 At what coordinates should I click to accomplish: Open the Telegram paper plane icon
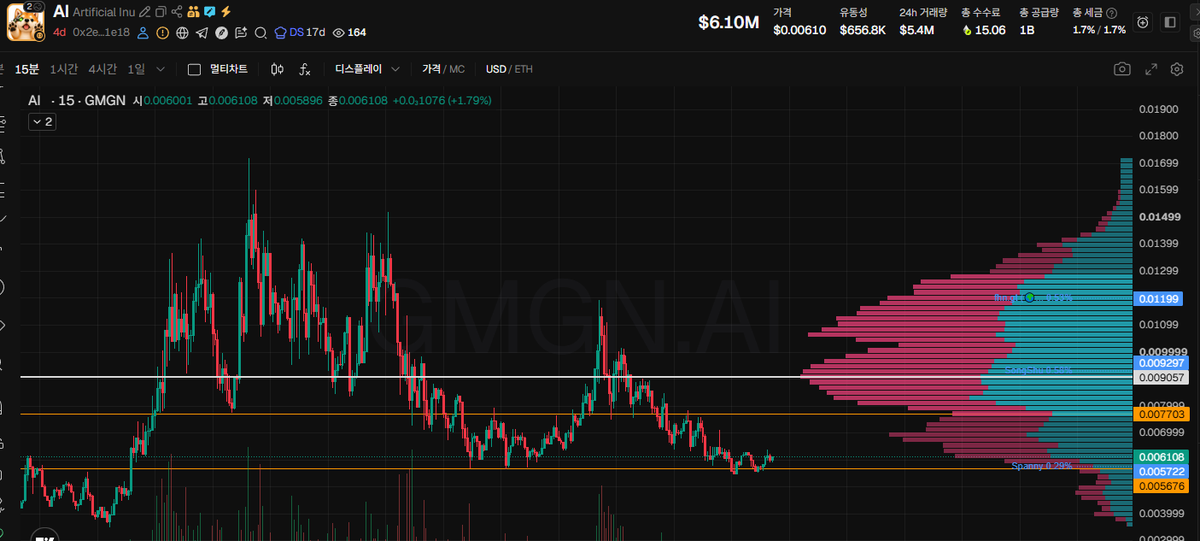pos(202,33)
